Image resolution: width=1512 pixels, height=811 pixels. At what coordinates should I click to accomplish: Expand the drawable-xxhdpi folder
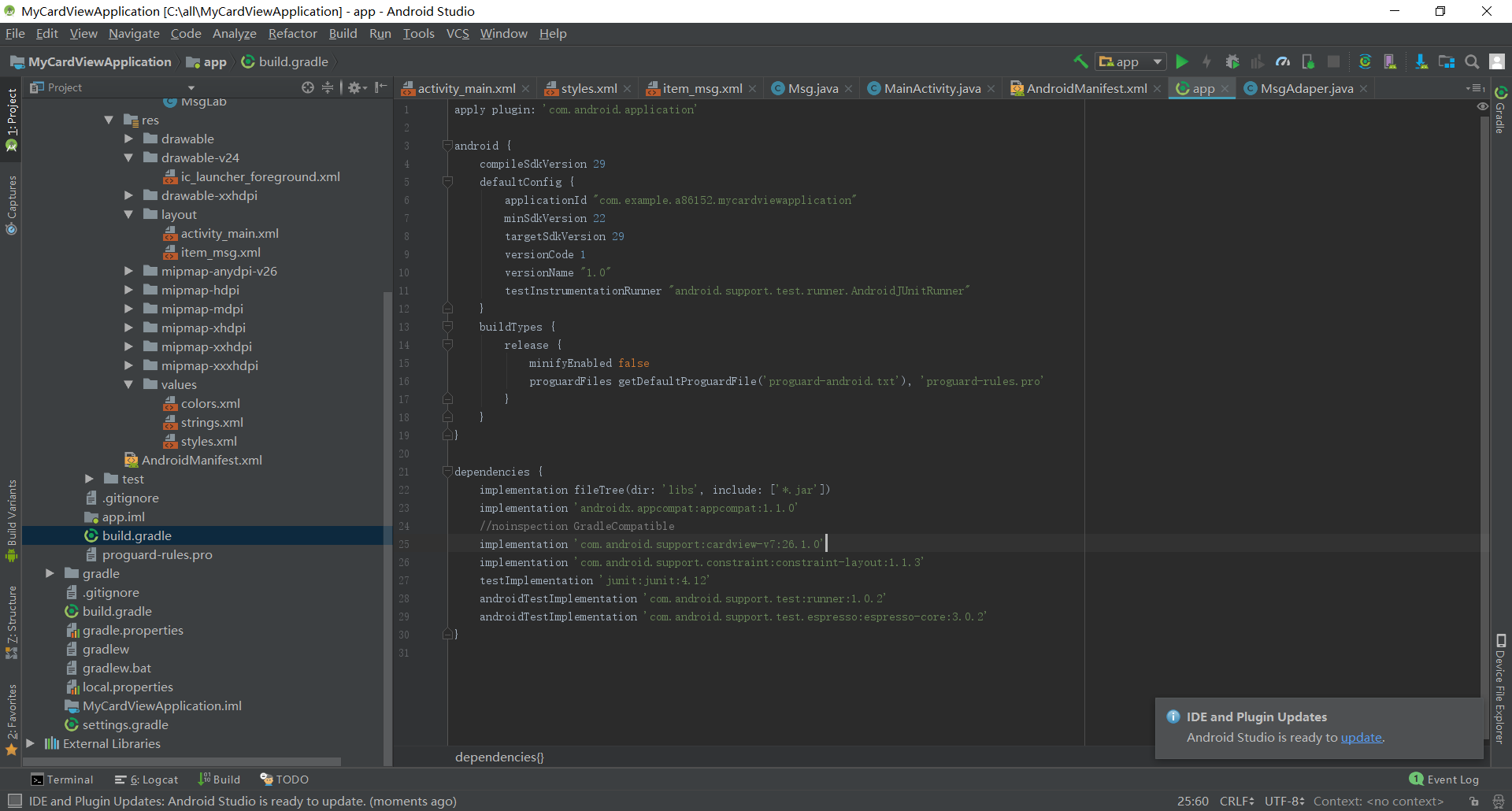pyautogui.click(x=128, y=195)
